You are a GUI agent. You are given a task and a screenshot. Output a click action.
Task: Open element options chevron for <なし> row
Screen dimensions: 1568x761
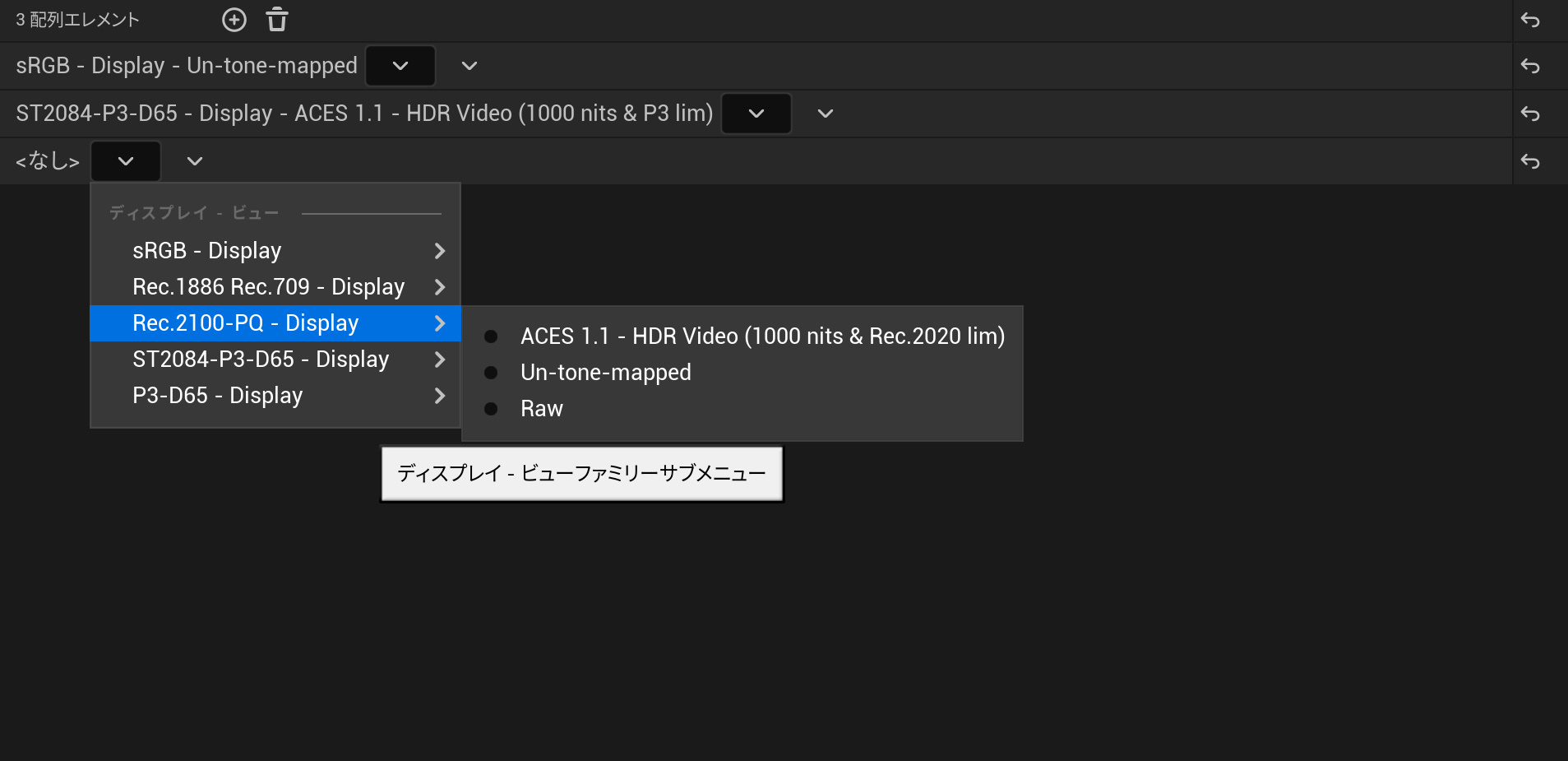(195, 161)
